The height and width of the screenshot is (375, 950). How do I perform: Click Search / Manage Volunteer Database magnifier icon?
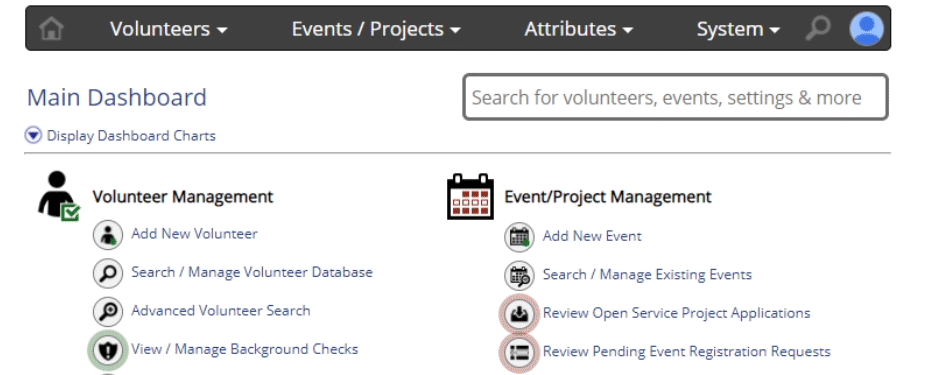[x=108, y=273]
